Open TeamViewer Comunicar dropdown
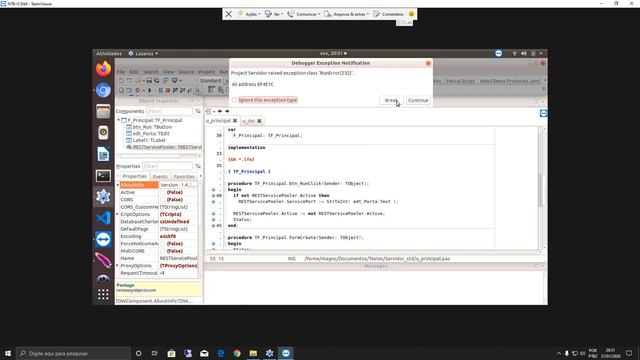 pyautogui.click(x=304, y=14)
